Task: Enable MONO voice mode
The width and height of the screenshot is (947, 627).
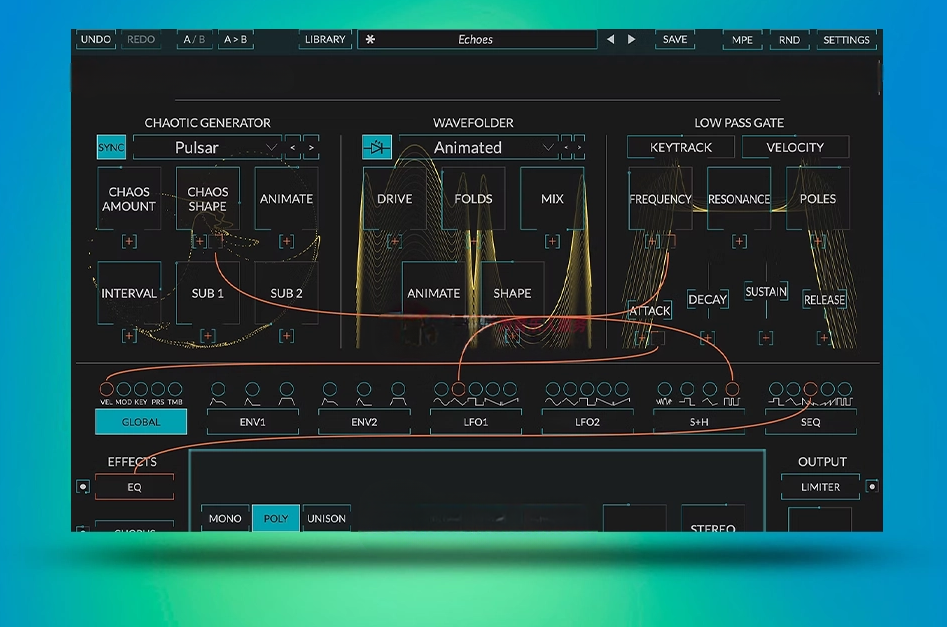Action: click(225, 518)
